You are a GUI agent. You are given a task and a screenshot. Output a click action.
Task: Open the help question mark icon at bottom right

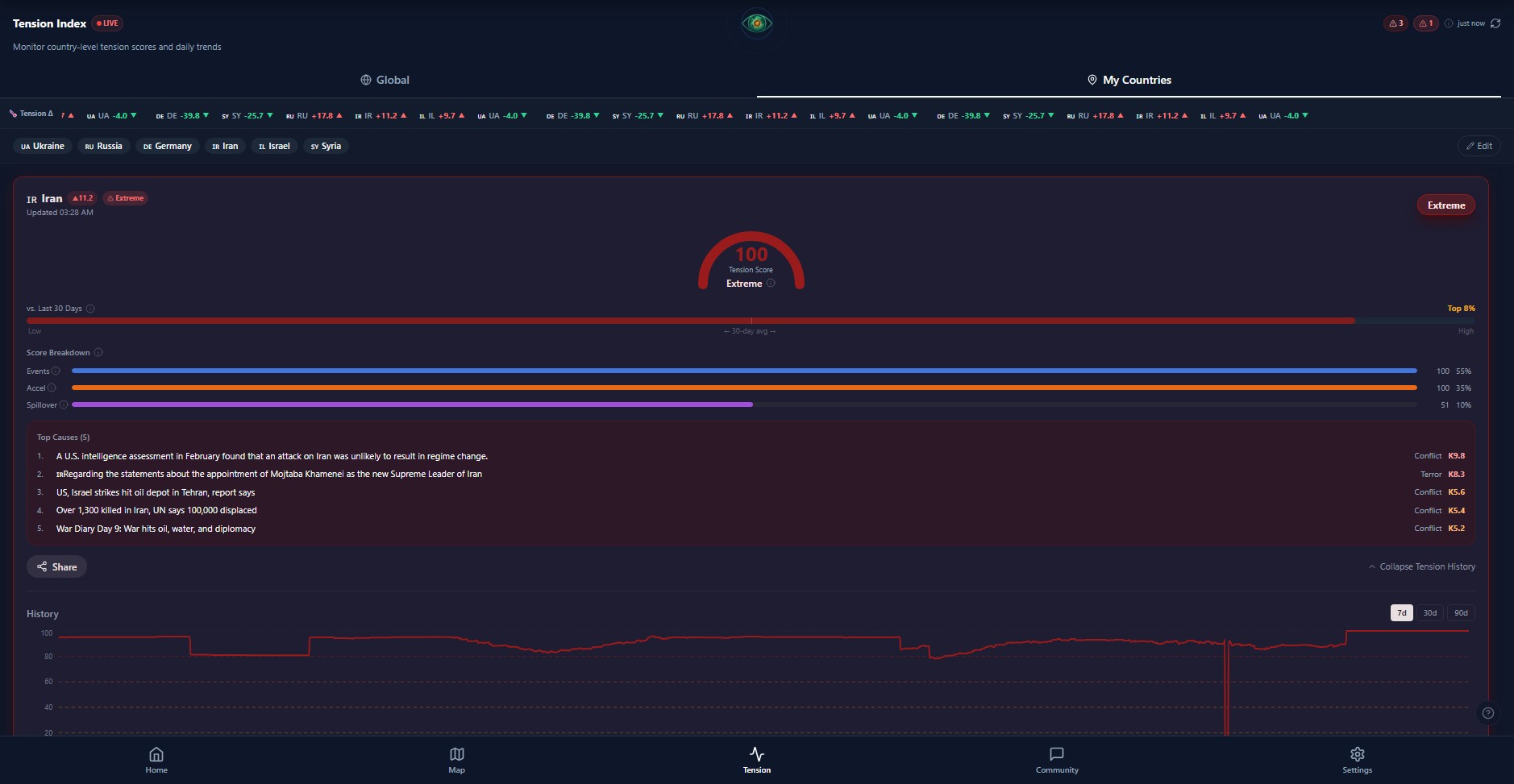(1488, 713)
